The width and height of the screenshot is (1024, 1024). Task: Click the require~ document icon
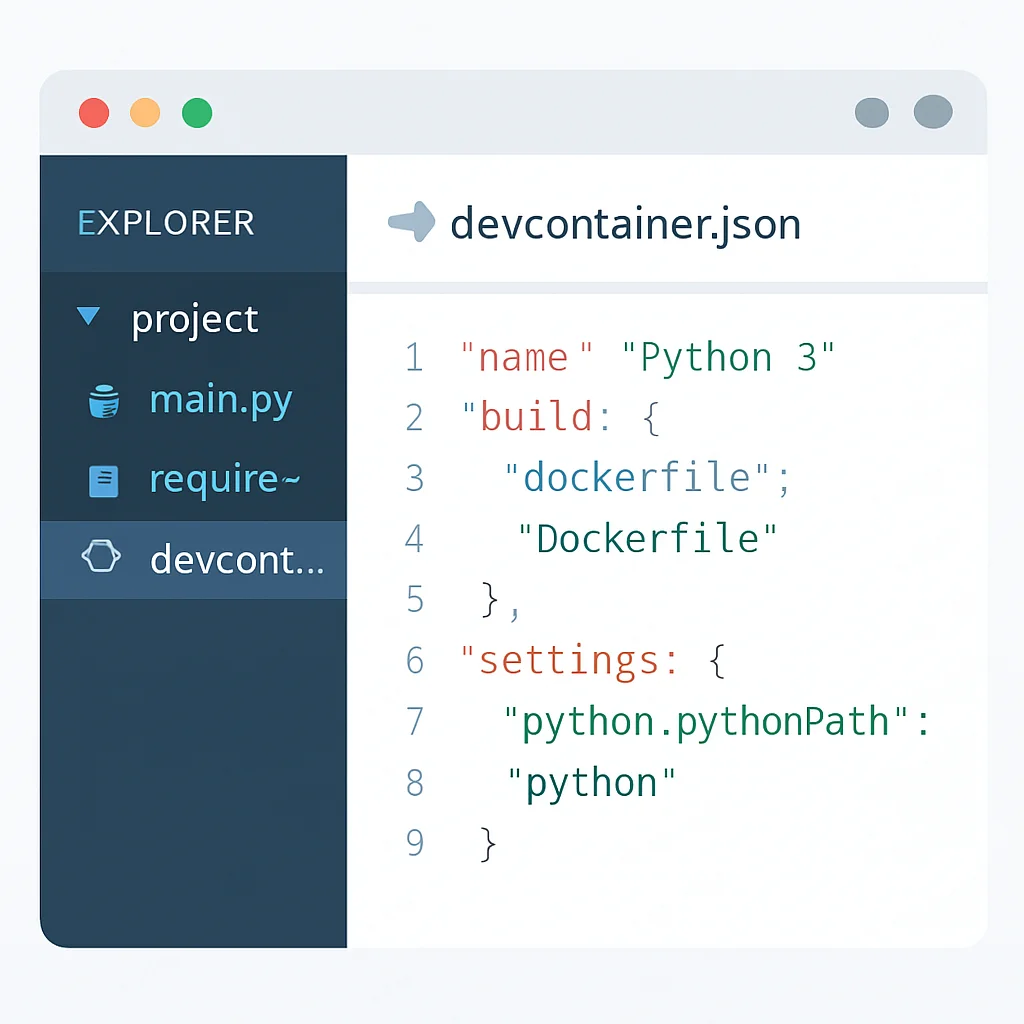coord(104,481)
